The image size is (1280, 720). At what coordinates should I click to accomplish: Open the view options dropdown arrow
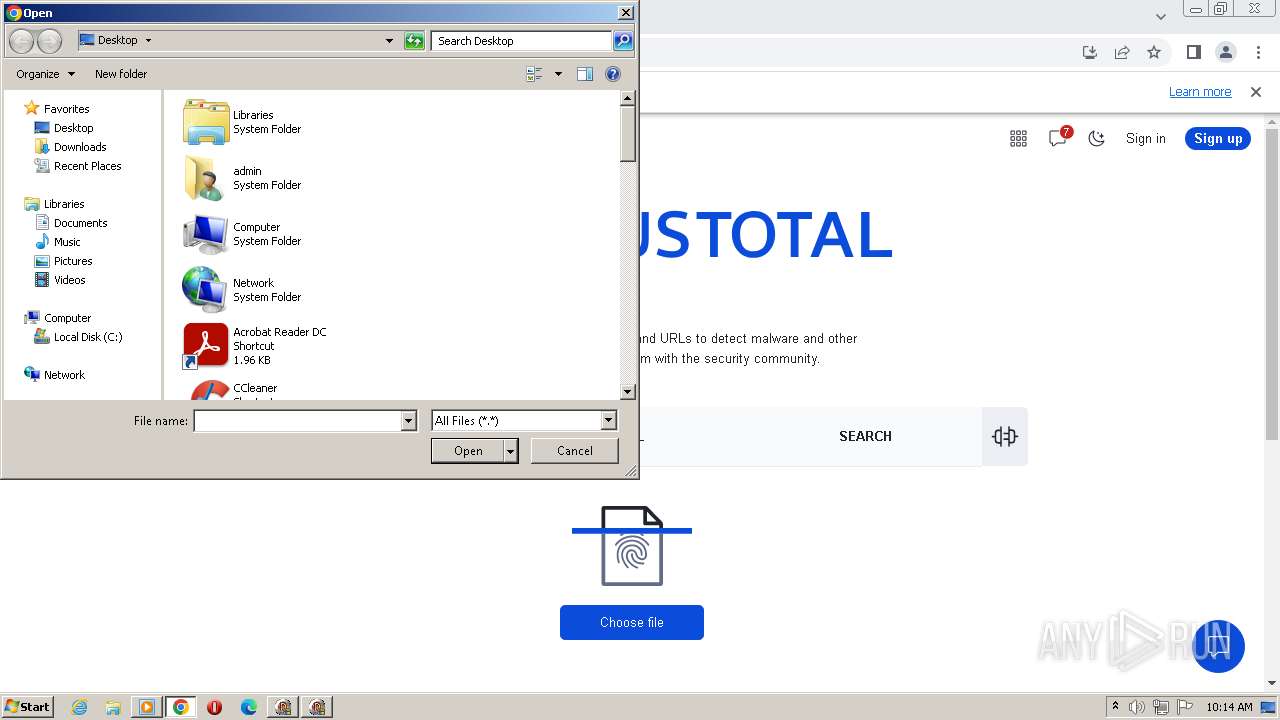point(558,74)
